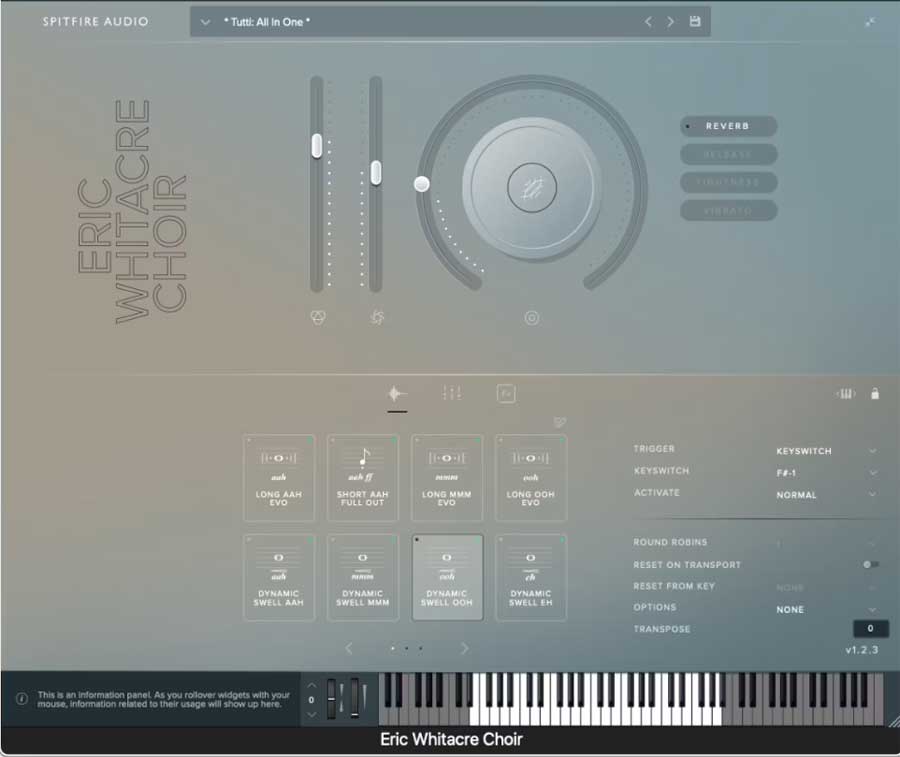Click the small icon above the Long Ooh Evo card
Viewport: 900px width, 757px height.
pos(560,422)
